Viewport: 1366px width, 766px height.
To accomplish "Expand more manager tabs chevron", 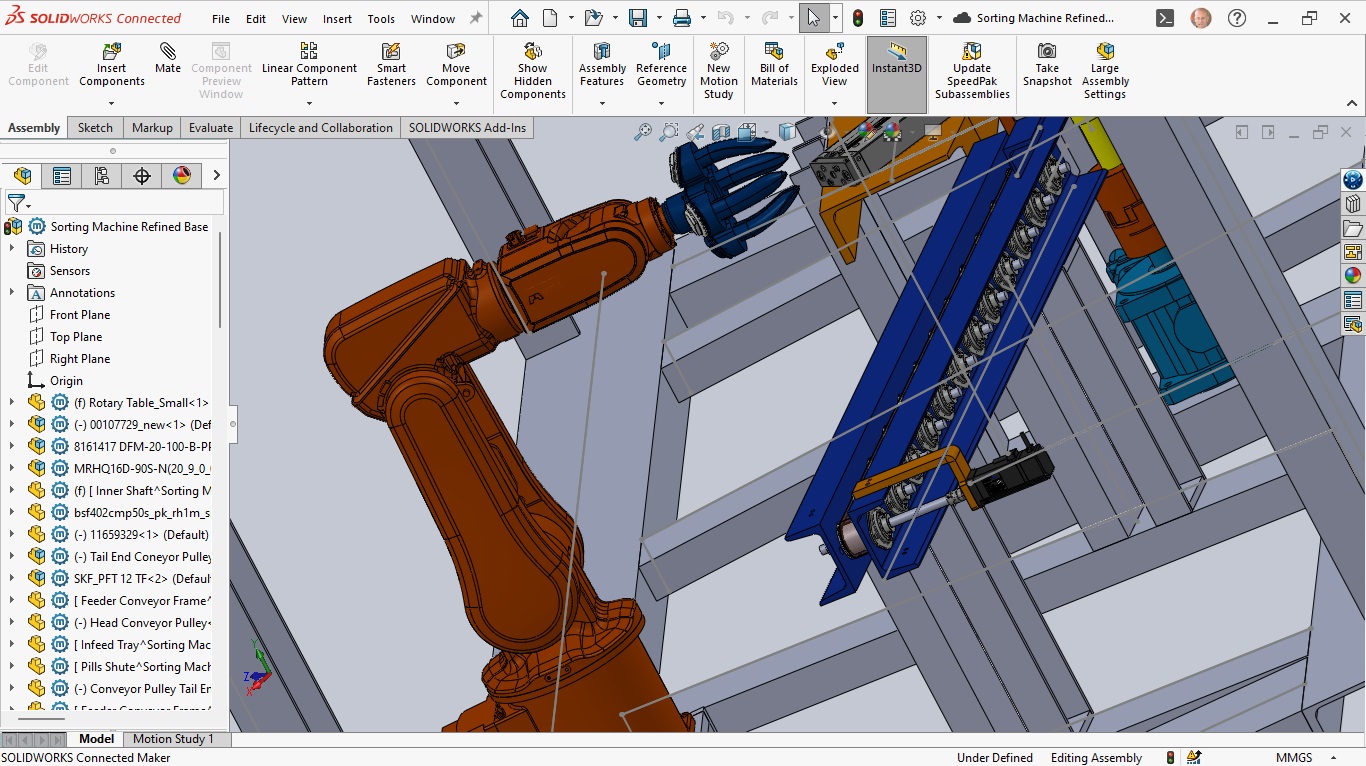I will (216, 176).
